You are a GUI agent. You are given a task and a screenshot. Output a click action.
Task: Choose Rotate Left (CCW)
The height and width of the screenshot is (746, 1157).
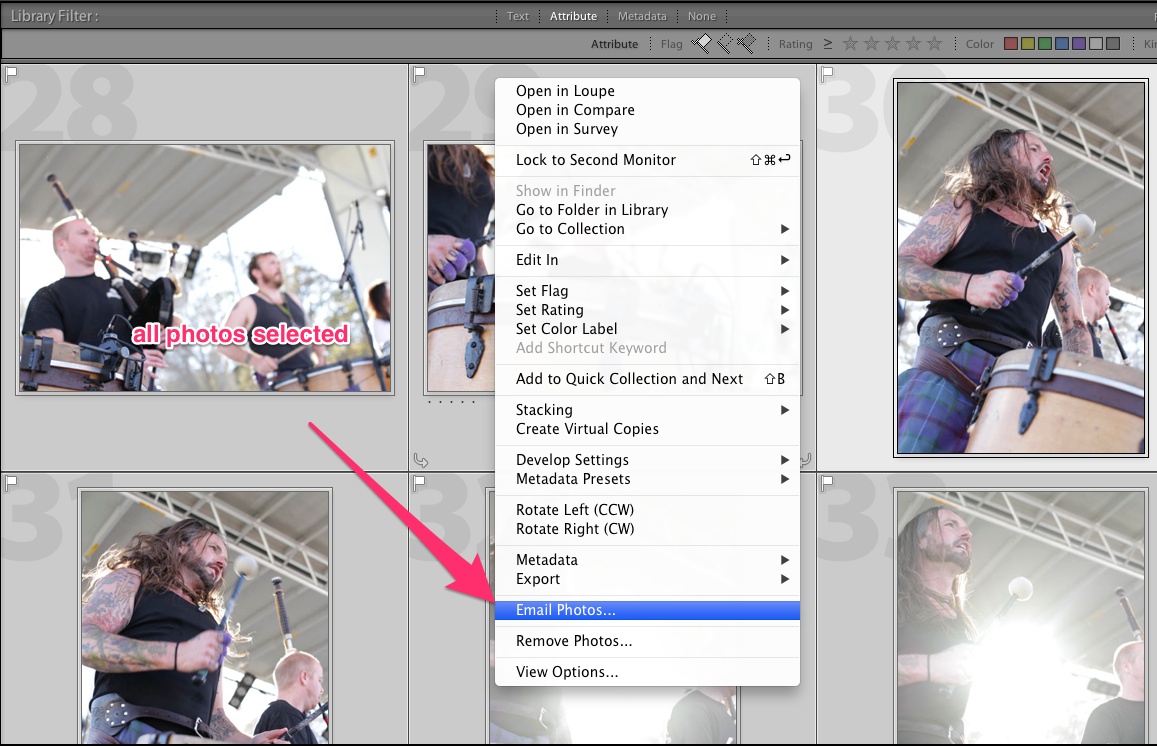(x=647, y=511)
